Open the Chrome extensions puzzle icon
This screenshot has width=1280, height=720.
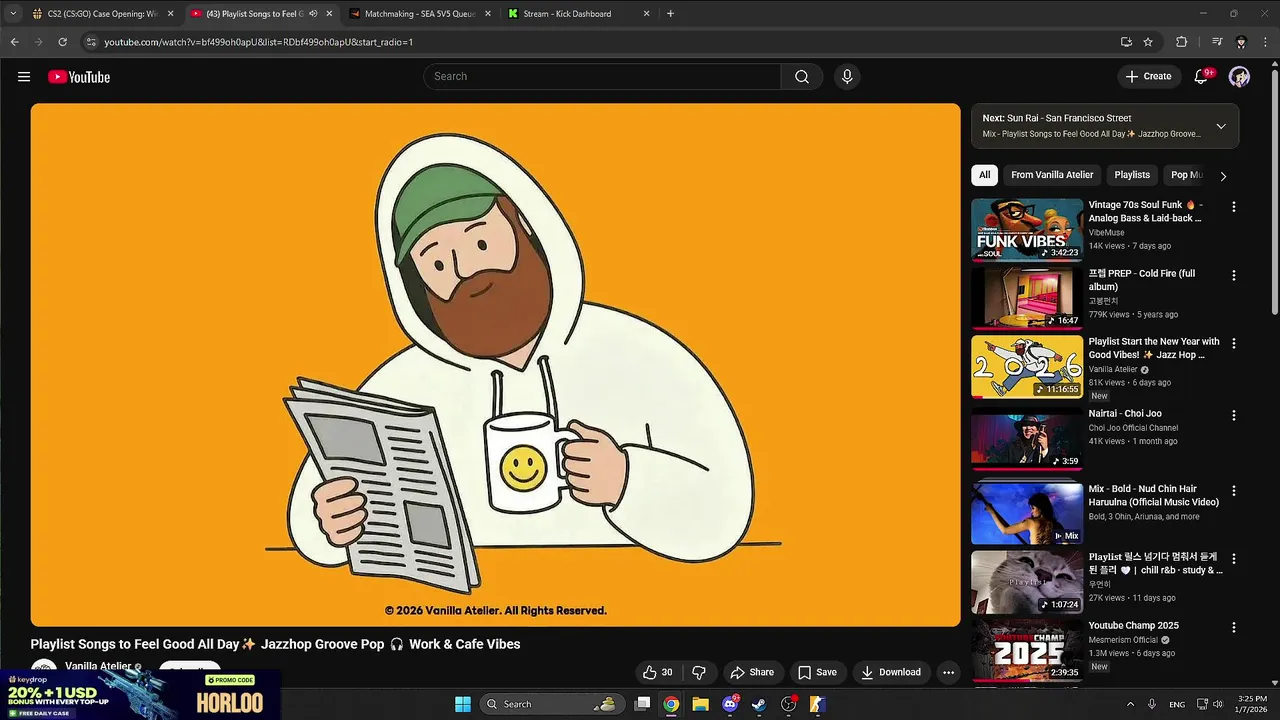[x=1181, y=42]
